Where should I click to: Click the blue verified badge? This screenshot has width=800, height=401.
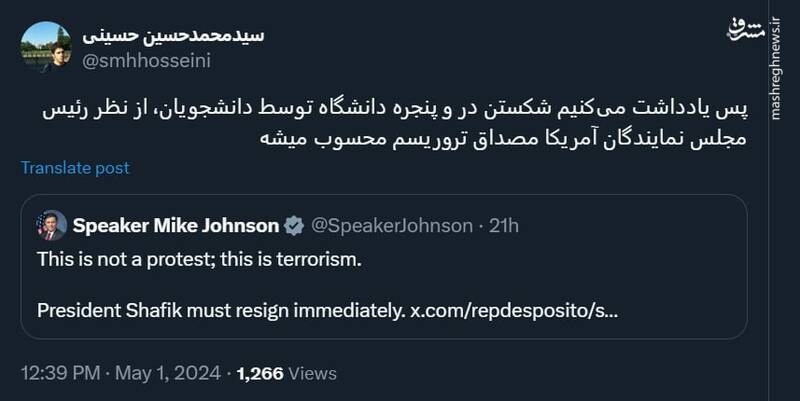[x=294, y=226]
